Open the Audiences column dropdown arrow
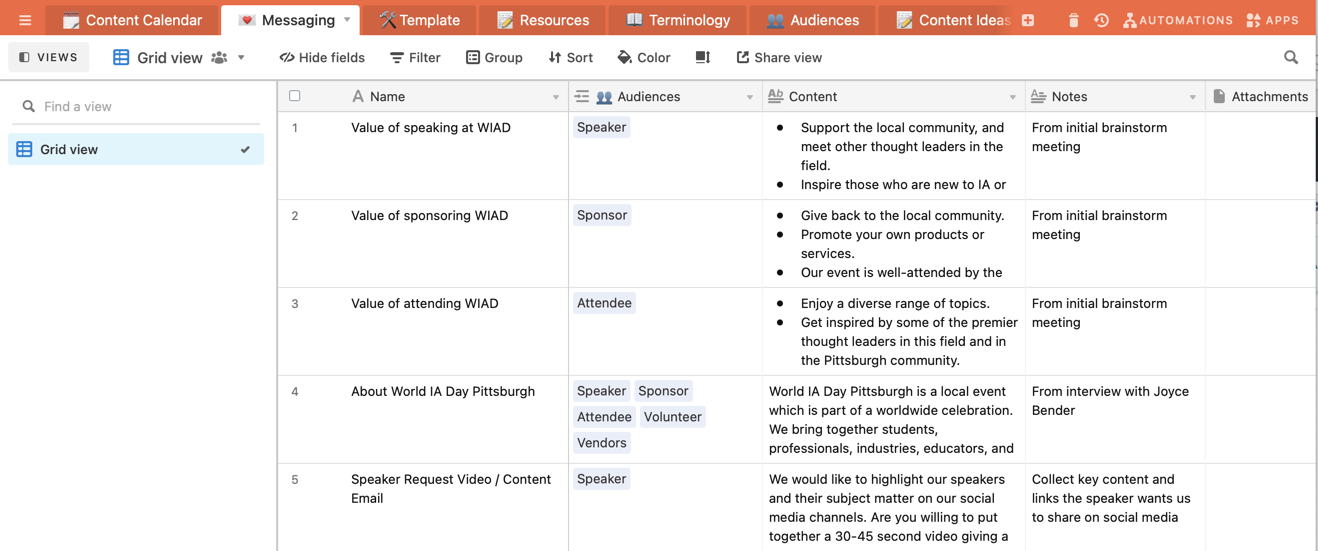Viewport: 1318px width, 551px height. pyautogui.click(x=750, y=97)
